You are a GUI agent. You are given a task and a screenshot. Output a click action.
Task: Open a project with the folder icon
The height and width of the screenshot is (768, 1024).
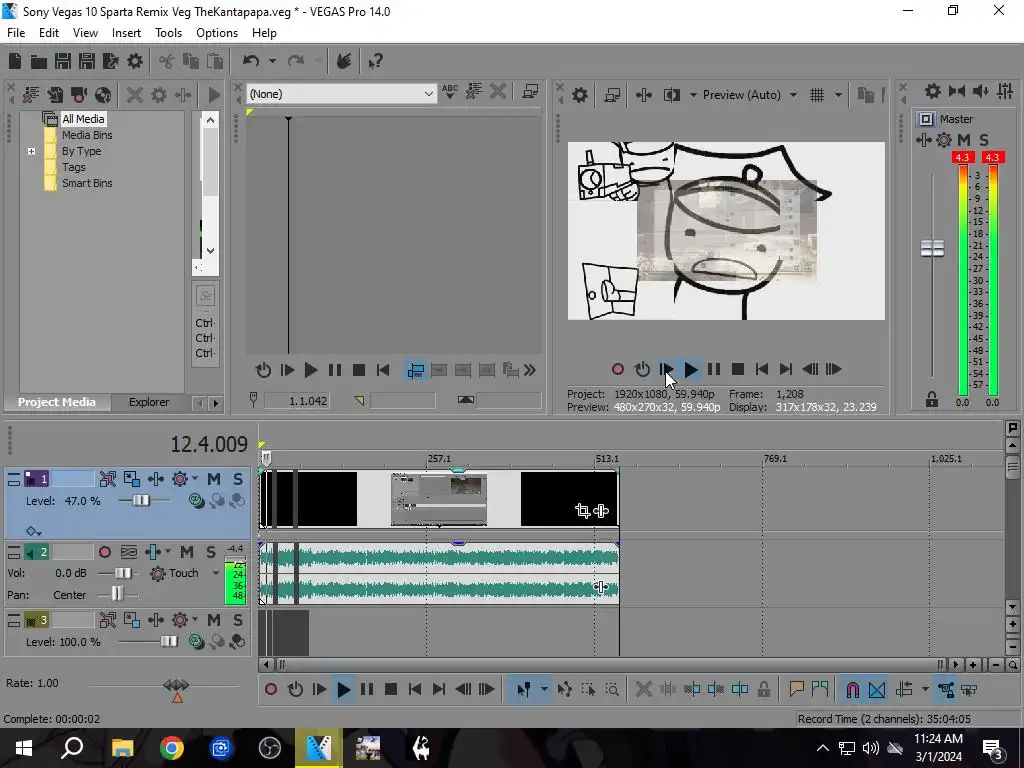39,61
